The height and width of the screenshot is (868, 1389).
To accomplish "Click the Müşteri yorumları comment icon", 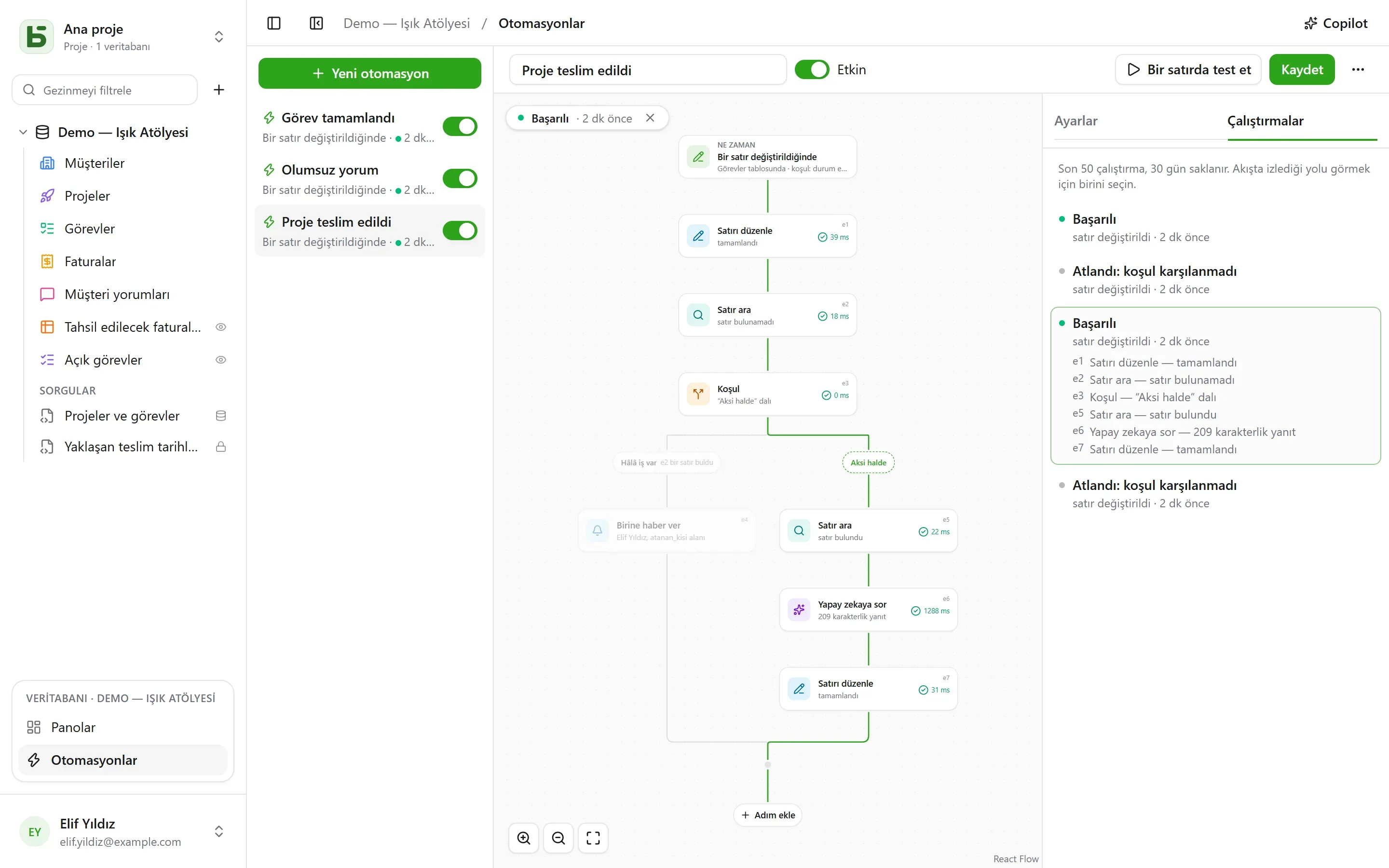I will [47, 295].
